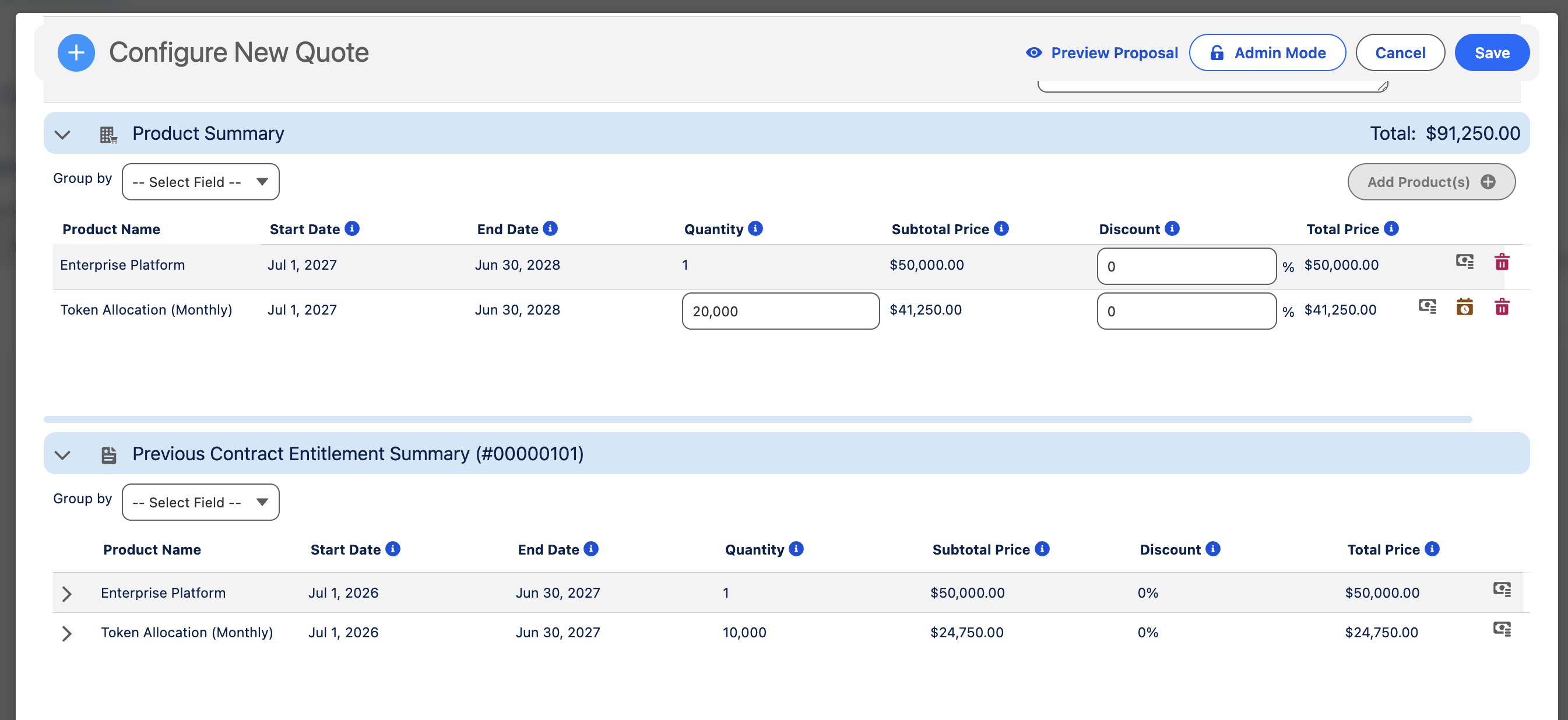Click Product Name header in Product Summary
Image resolution: width=1568 pixels, height=720 pixels.
pyautogui.click(x=111, y=230)
